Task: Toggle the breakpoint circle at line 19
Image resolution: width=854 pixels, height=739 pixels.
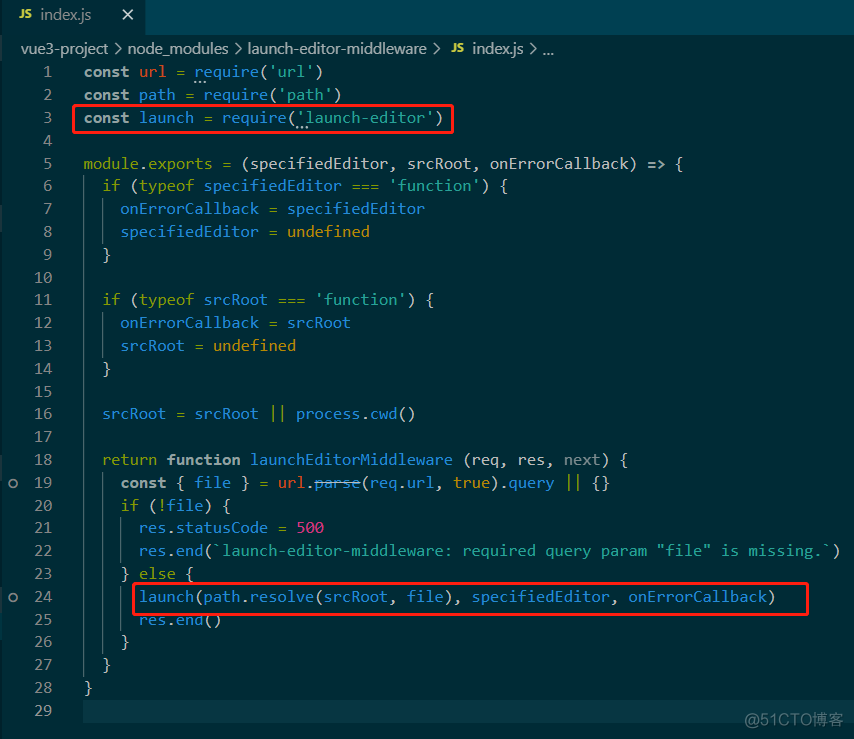Action: [x=13, y=482]
